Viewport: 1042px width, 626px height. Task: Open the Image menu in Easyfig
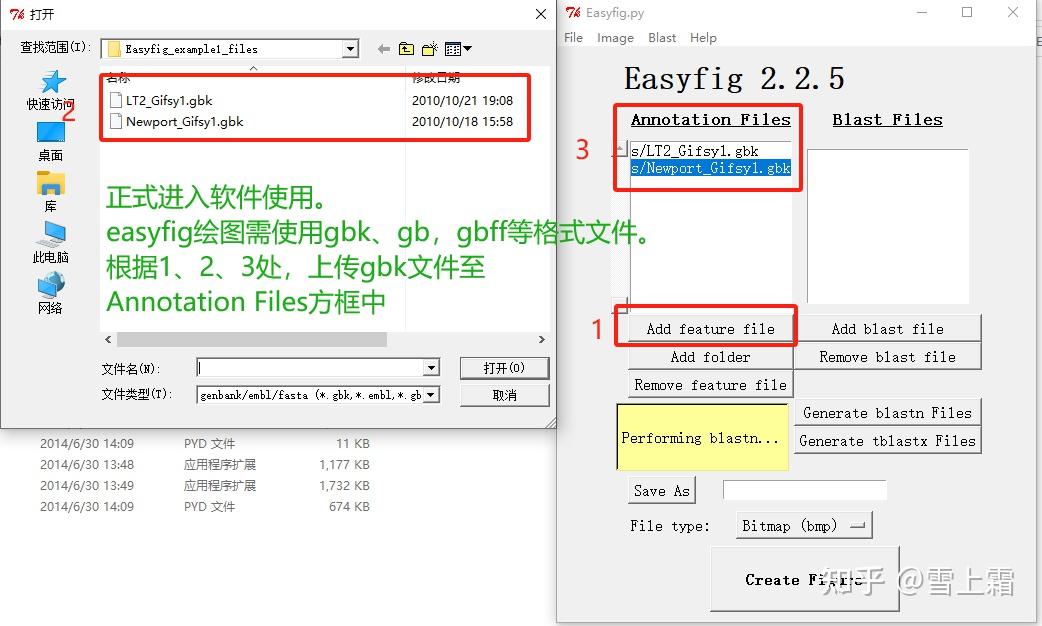point(615,37)
